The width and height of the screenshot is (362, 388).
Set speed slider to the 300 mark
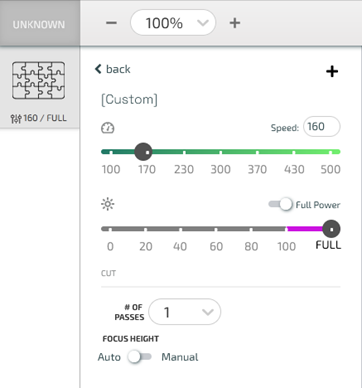(x=221, y=152)
